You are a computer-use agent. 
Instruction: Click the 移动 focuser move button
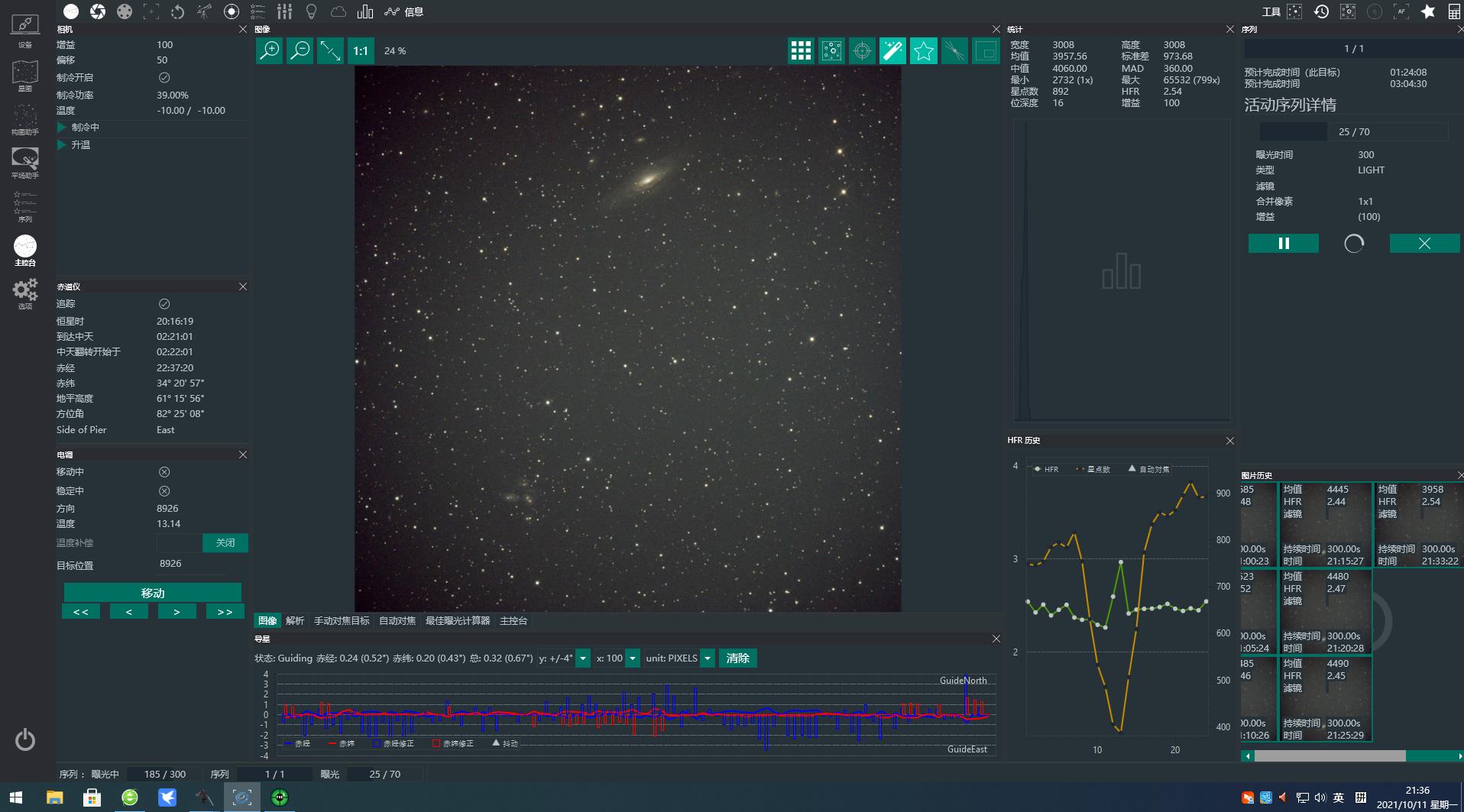click(153, 593)
